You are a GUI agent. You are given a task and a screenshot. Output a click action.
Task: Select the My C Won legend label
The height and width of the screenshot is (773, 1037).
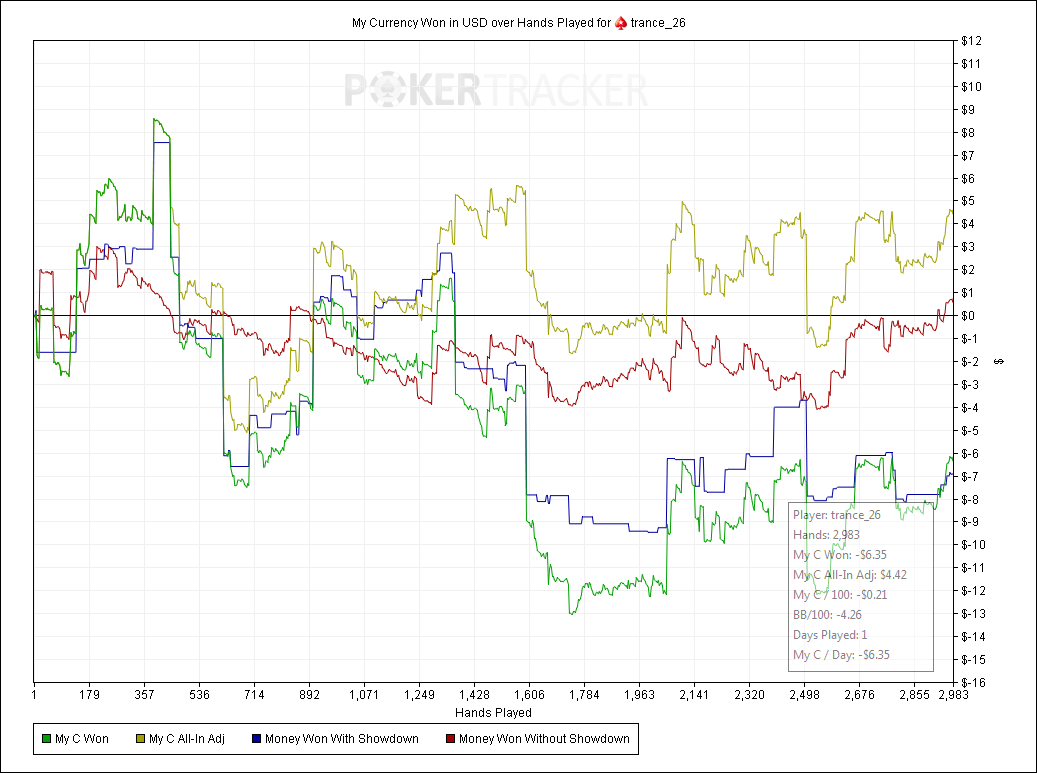[82, 739]
